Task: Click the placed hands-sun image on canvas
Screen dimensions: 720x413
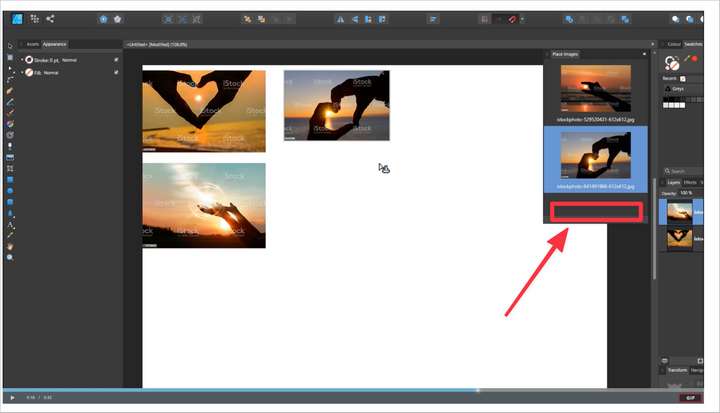Action: (x=337, y=105)
